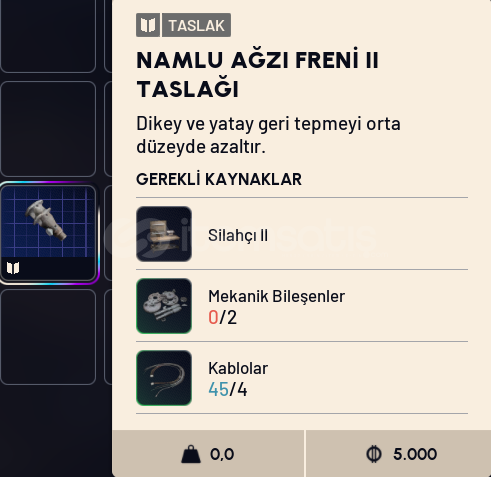Screen dimensions: 491x477
Task: Click the NAMLU AĞZI FRENİ II TASLAĞI title
Action: tap(257, 75)
